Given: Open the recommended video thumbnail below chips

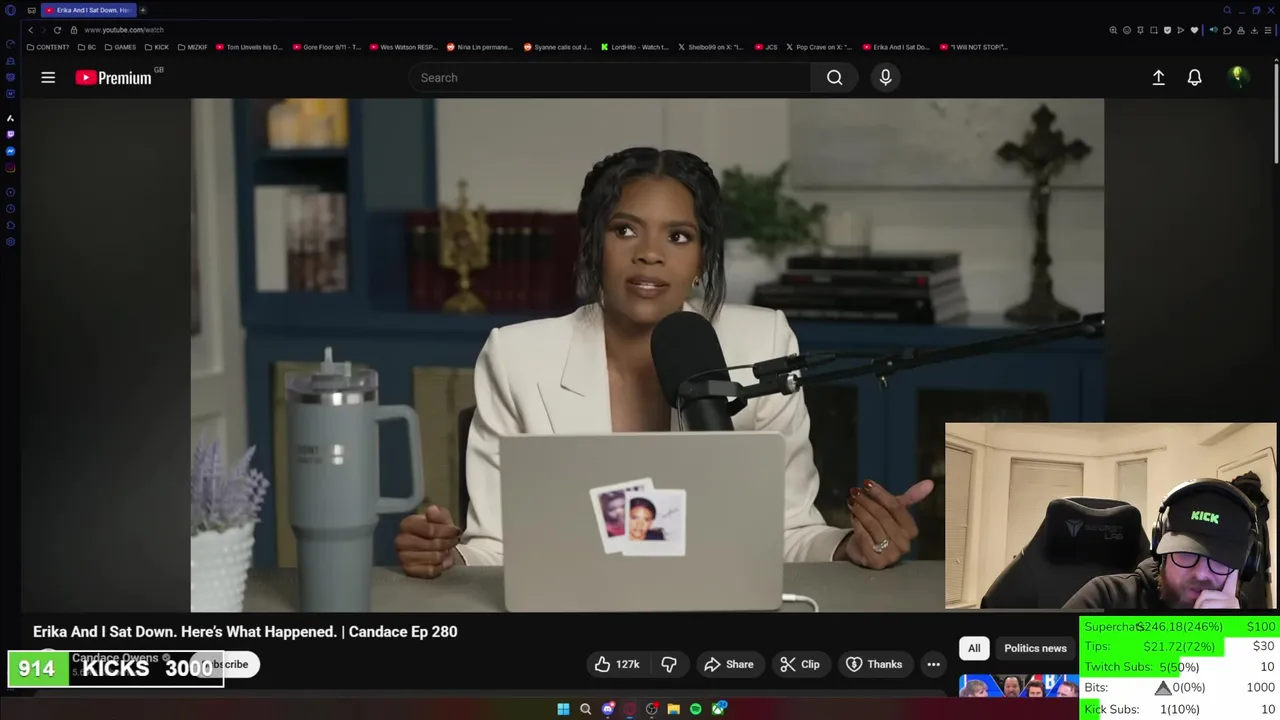Looking at the screenshot, I should point(1018,686).
